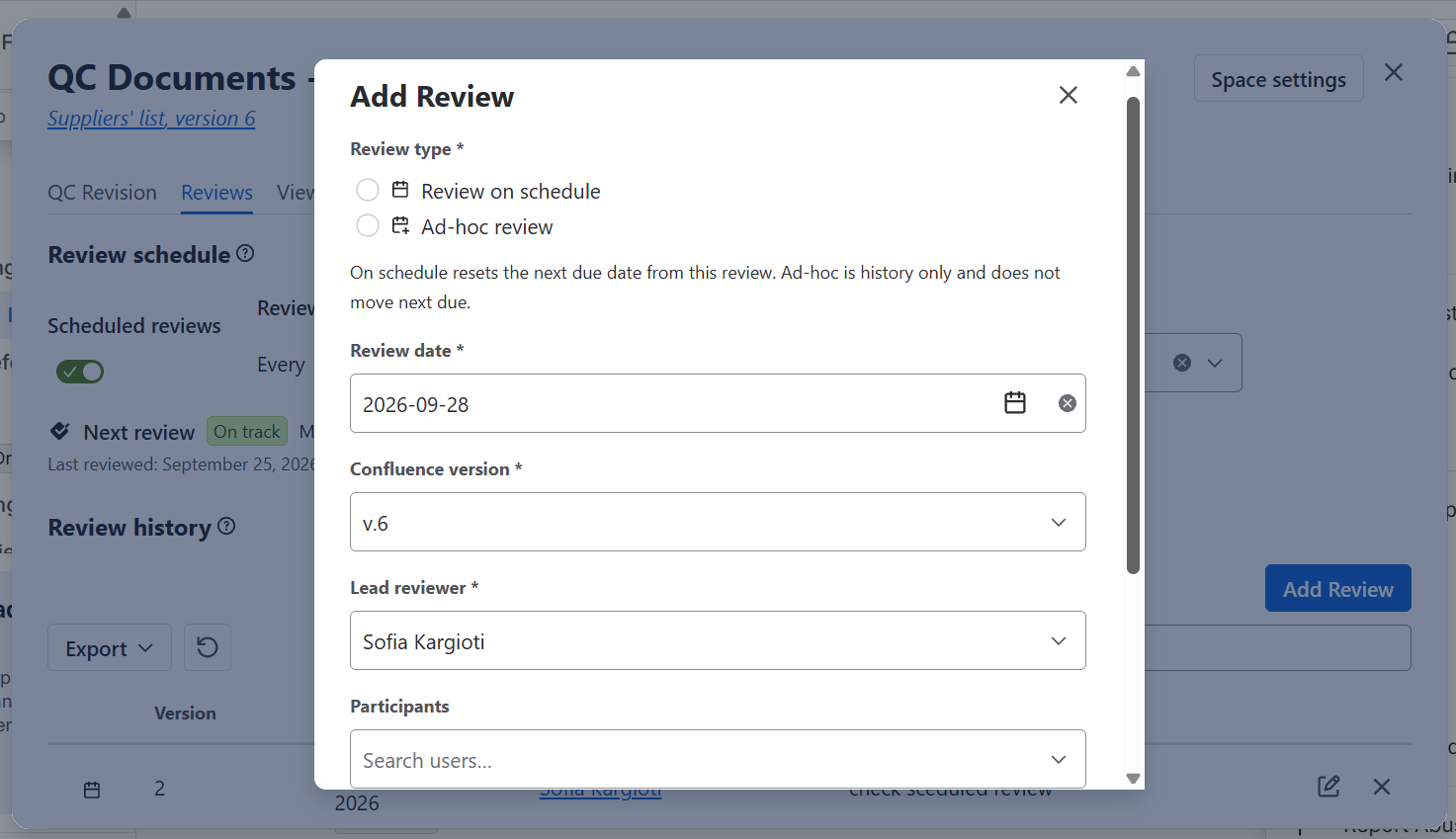Open the Participants search users dropdown
The height and width of the screenshot is (839, 1456).
tap(718, 759)
